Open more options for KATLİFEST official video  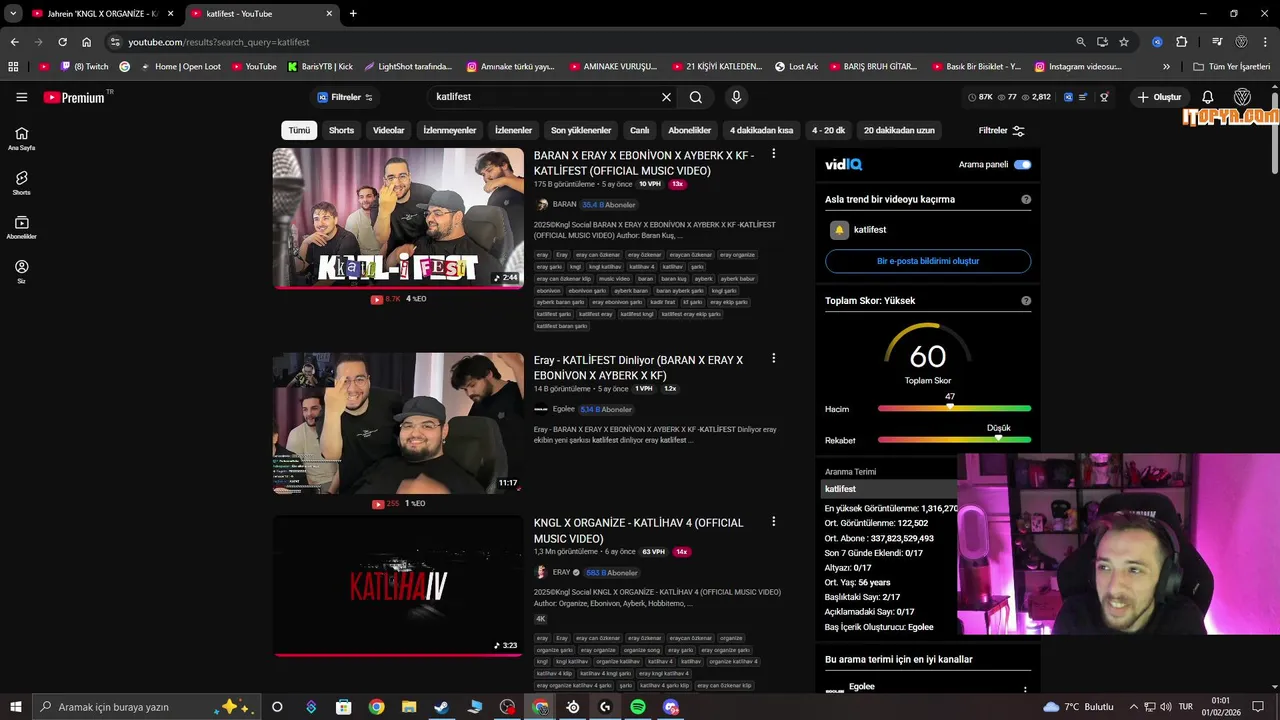[x=773, y=154]
